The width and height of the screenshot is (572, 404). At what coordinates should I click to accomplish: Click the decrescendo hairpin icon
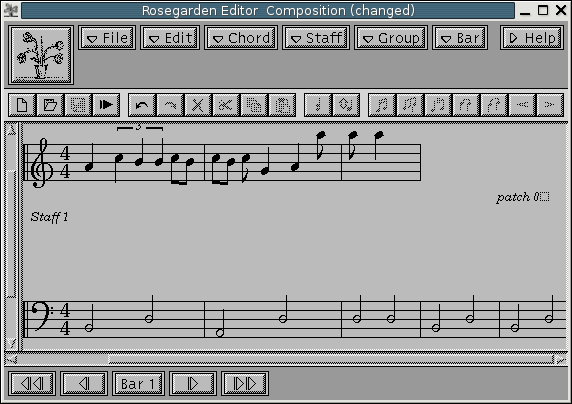550,105
